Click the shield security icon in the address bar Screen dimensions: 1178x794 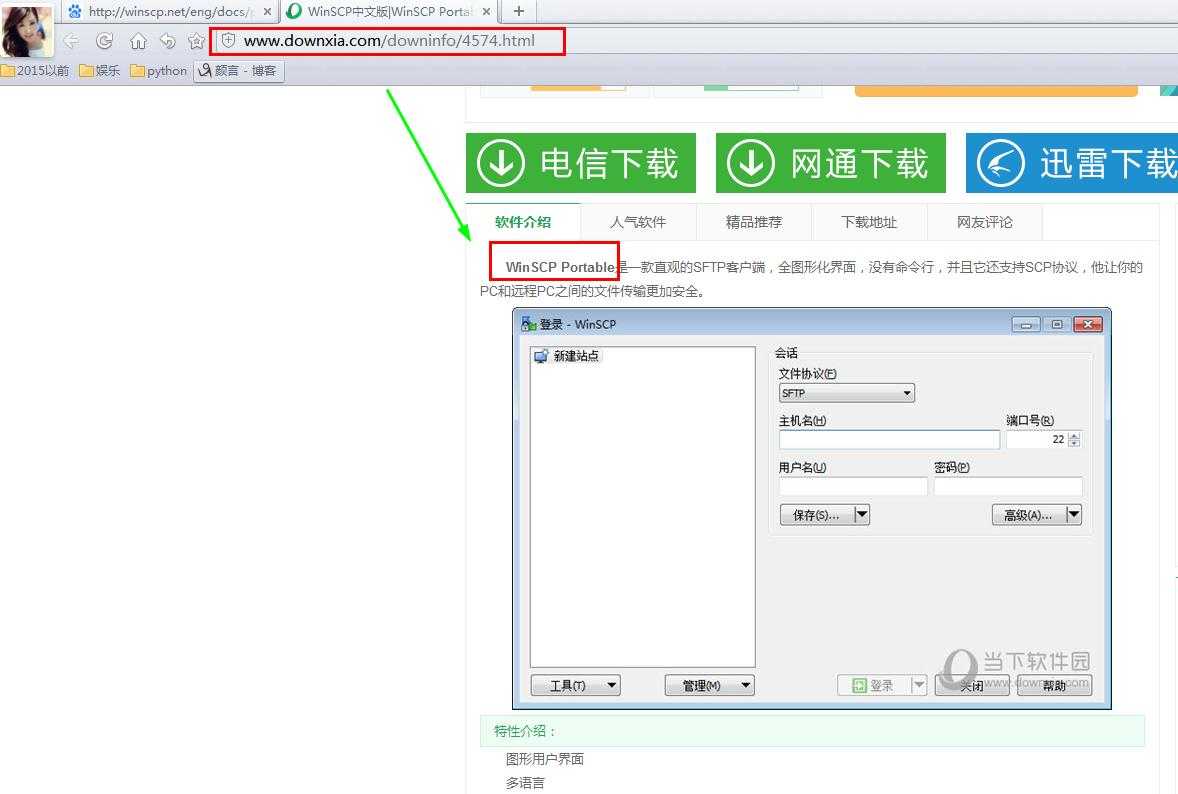[x=228, y=41]
